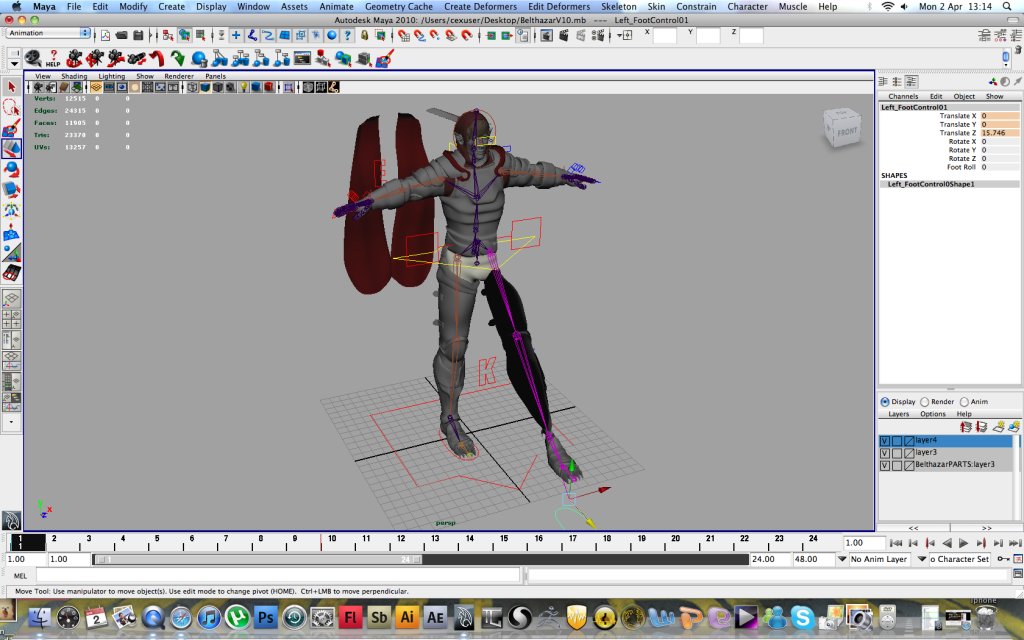
Task: Click the Translate Z value field
Action: (x=998, y=133)
